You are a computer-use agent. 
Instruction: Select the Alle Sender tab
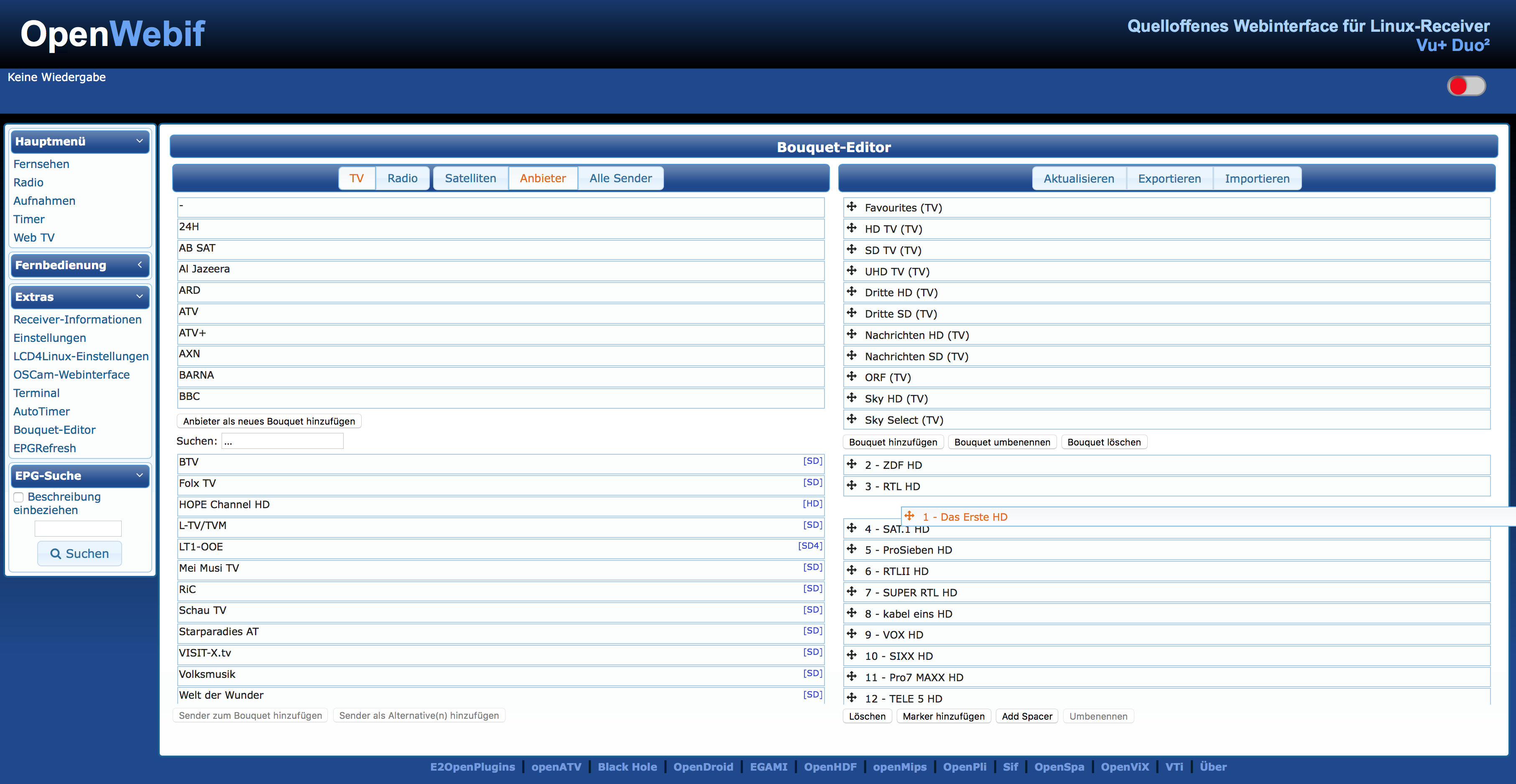click(x=620, y=178)
